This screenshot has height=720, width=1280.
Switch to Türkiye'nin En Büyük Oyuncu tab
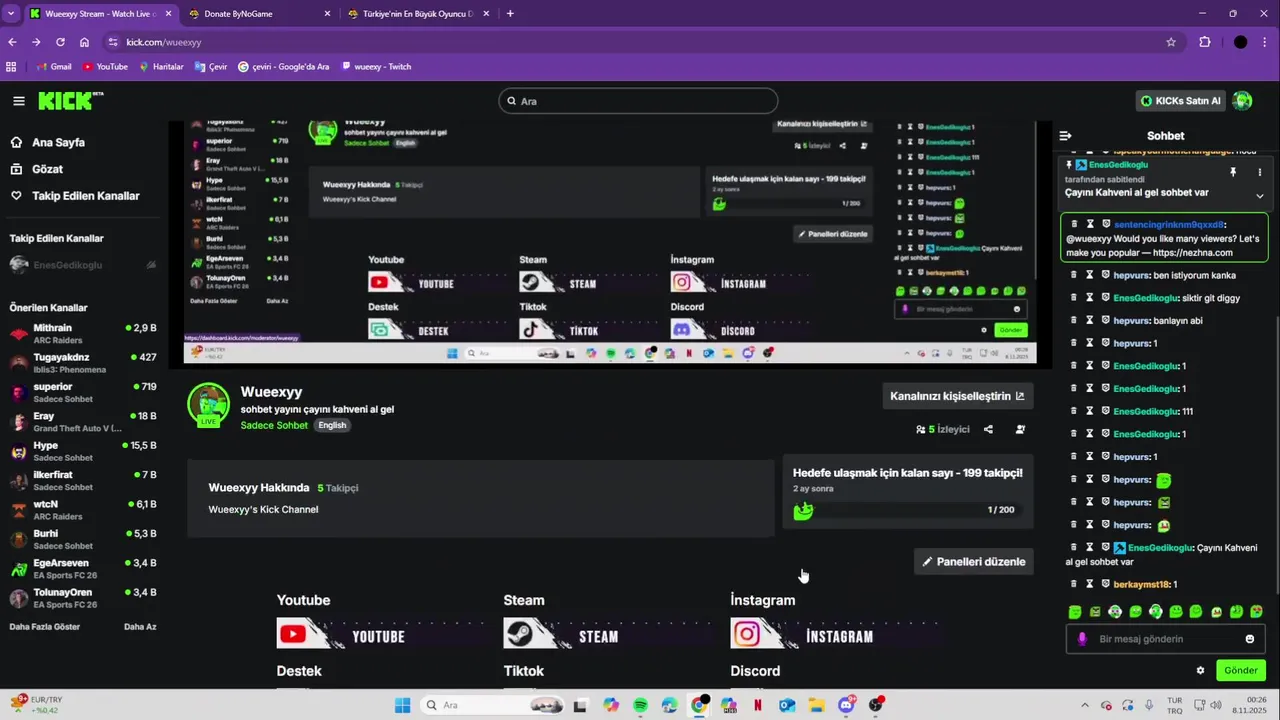click(418, 14)
